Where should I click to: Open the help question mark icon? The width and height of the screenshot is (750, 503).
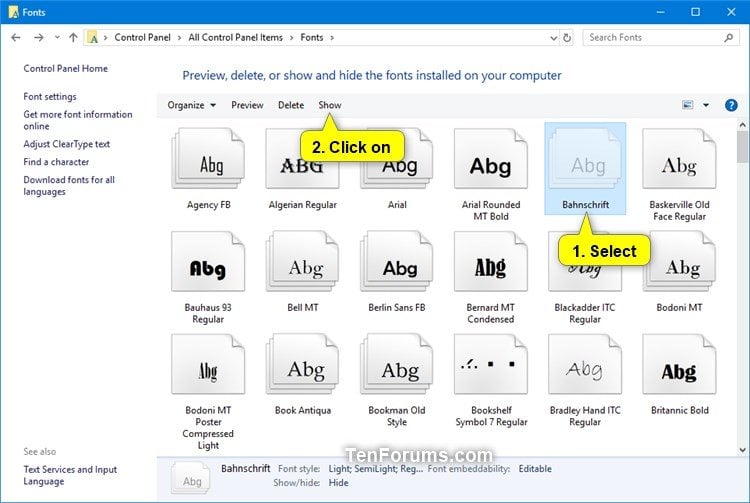coord(730,105)
